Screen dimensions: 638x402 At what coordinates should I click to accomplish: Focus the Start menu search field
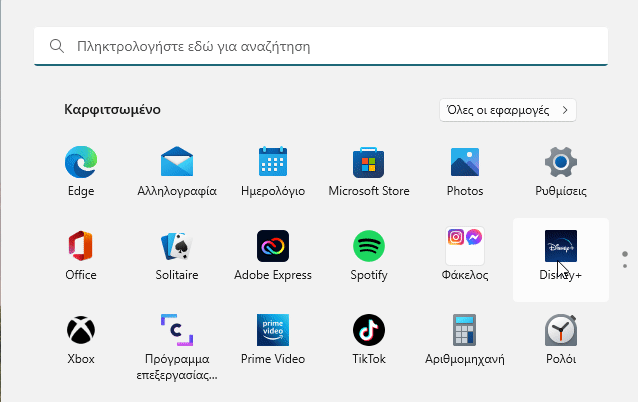[321, 46]
